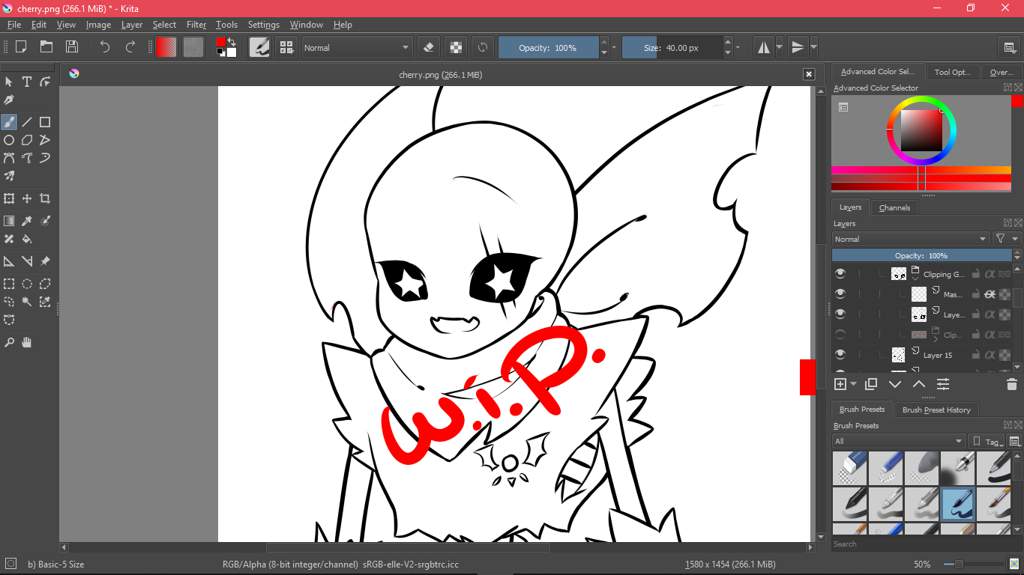Select the Text tool
Screen dimensions: 1024x575
click(27, 82)
